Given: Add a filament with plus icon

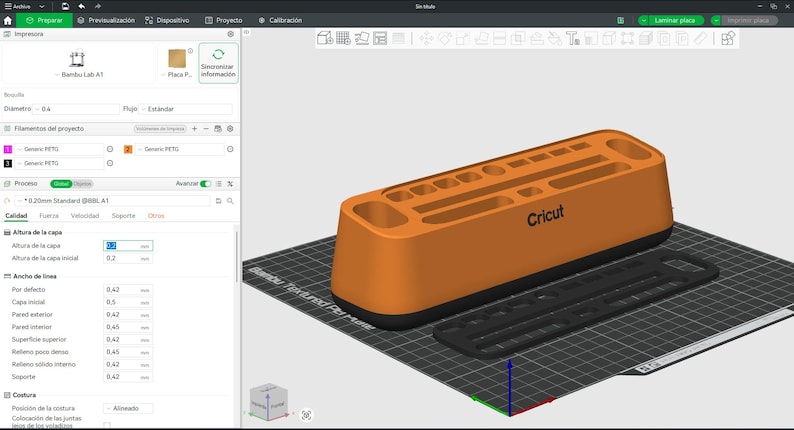Looking at the screenshot, I should (x=194, y=129).
